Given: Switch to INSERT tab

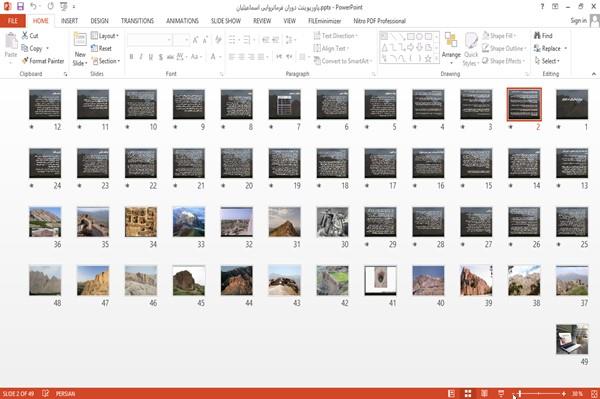Looking at the screenshot, I should (69, 21).
